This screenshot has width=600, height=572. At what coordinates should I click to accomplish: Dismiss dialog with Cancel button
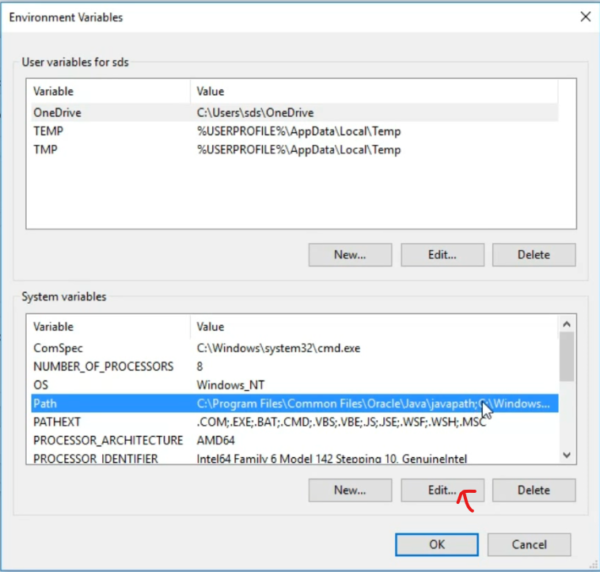tap(529, 544)
